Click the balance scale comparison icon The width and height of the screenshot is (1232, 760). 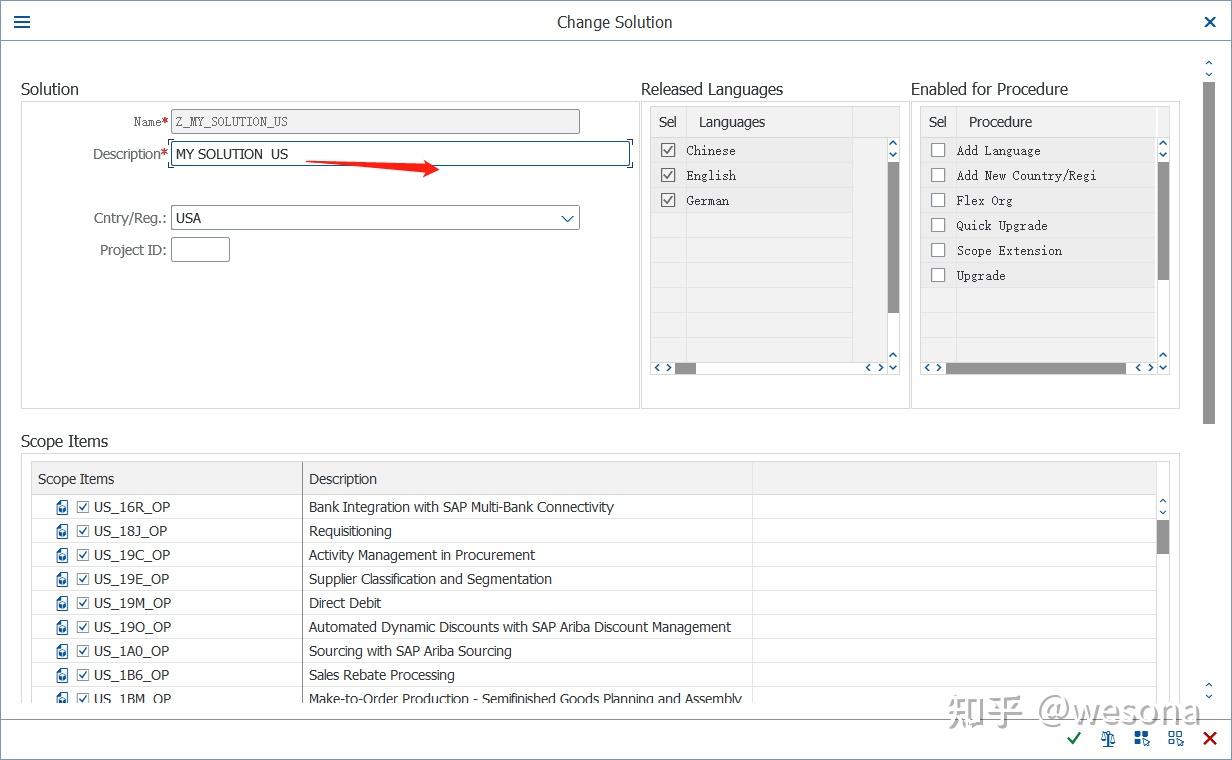1107,738
